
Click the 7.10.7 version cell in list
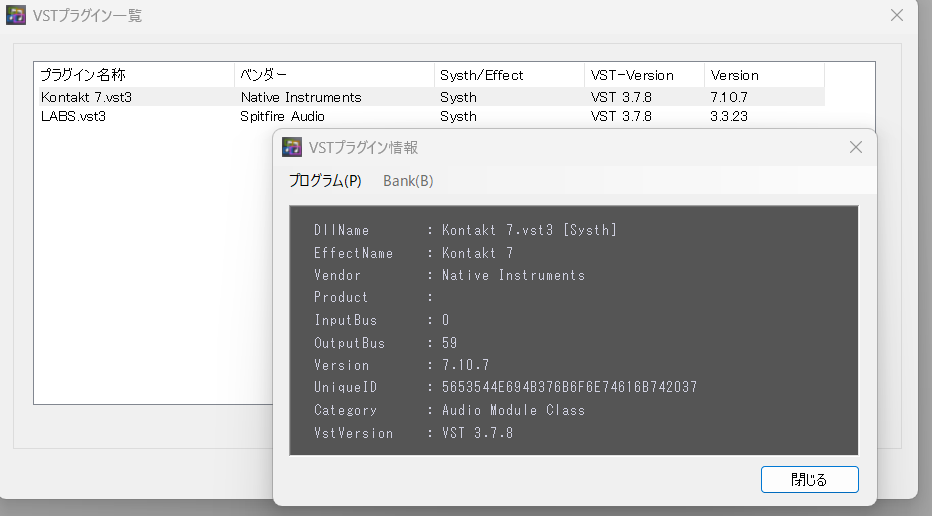tap(729, 97)
